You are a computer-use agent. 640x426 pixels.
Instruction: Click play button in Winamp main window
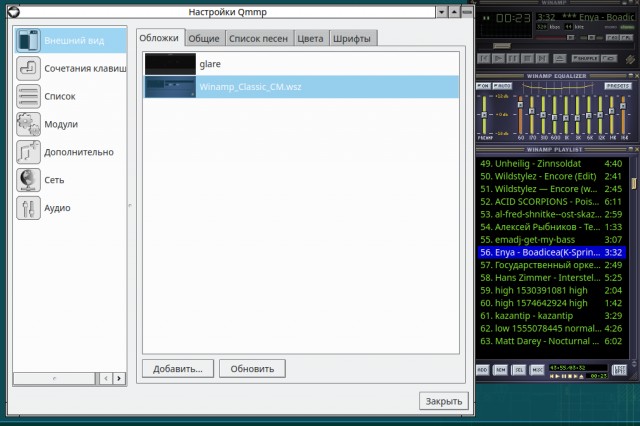pos(498,58)
